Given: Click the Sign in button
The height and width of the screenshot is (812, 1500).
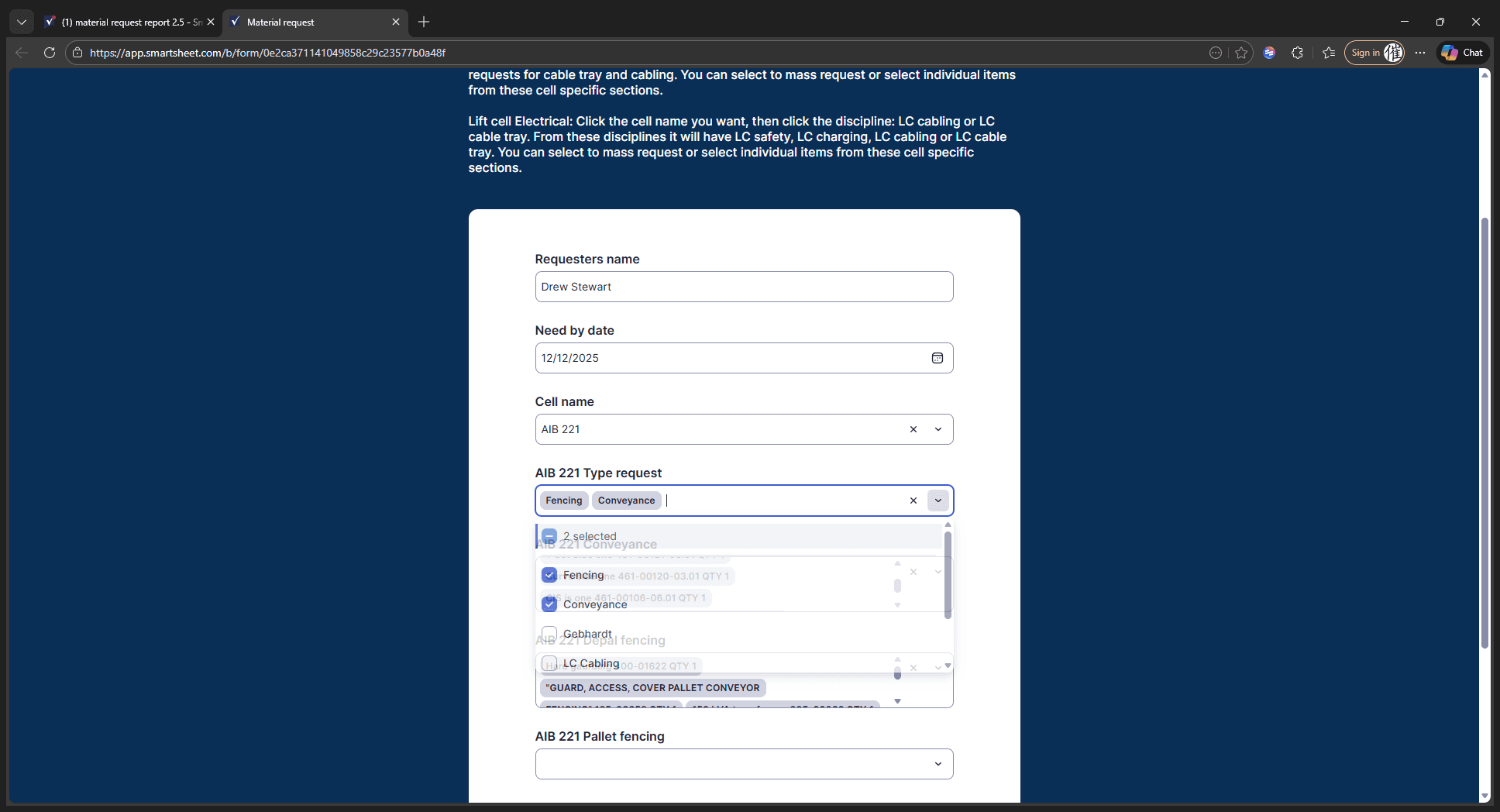Looking at the screenshot, I should point(1374,53).
